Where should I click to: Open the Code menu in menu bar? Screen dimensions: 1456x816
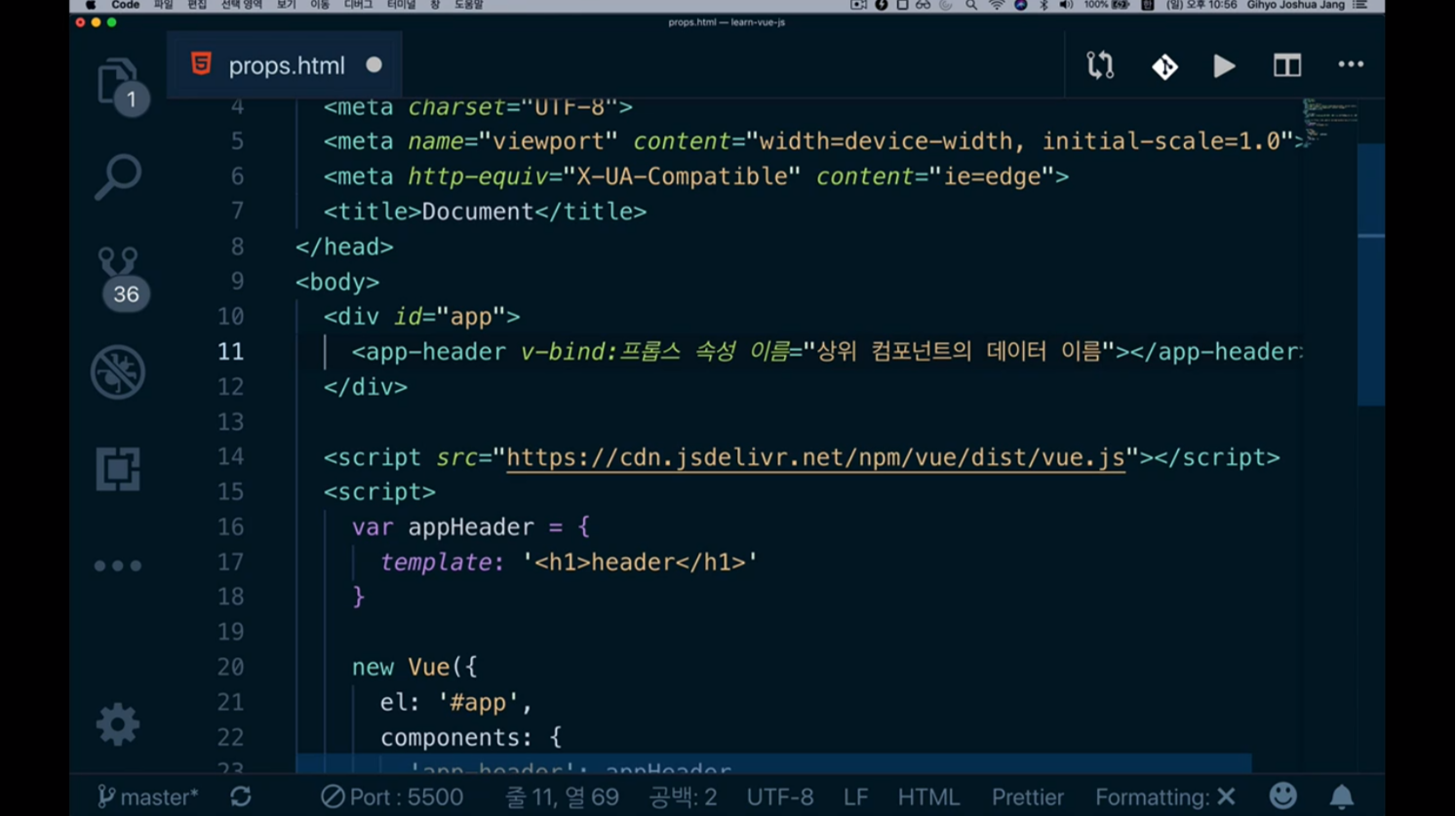pos(125,6)
